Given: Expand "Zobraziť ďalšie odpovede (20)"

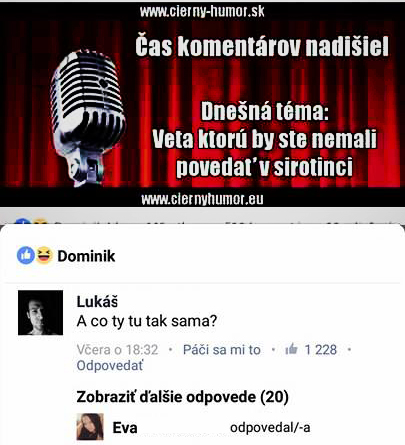Looking at the screenshot, I should (x=182, y=397).
